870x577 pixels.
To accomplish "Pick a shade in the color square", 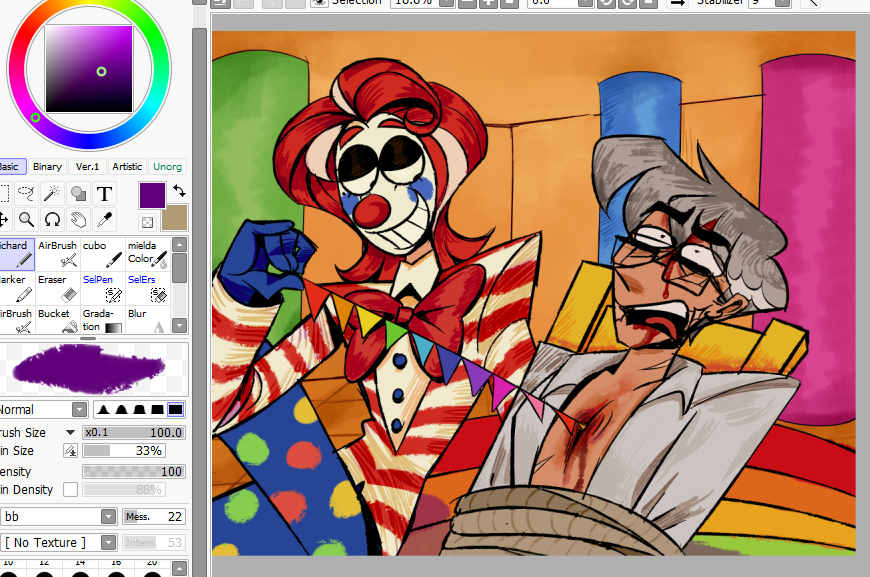I will 89,69.
